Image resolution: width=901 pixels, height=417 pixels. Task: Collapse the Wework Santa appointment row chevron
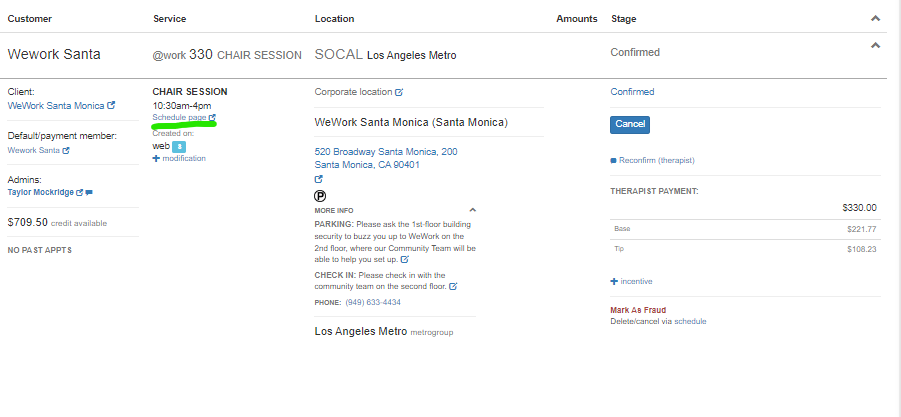(x=875, y=45)
